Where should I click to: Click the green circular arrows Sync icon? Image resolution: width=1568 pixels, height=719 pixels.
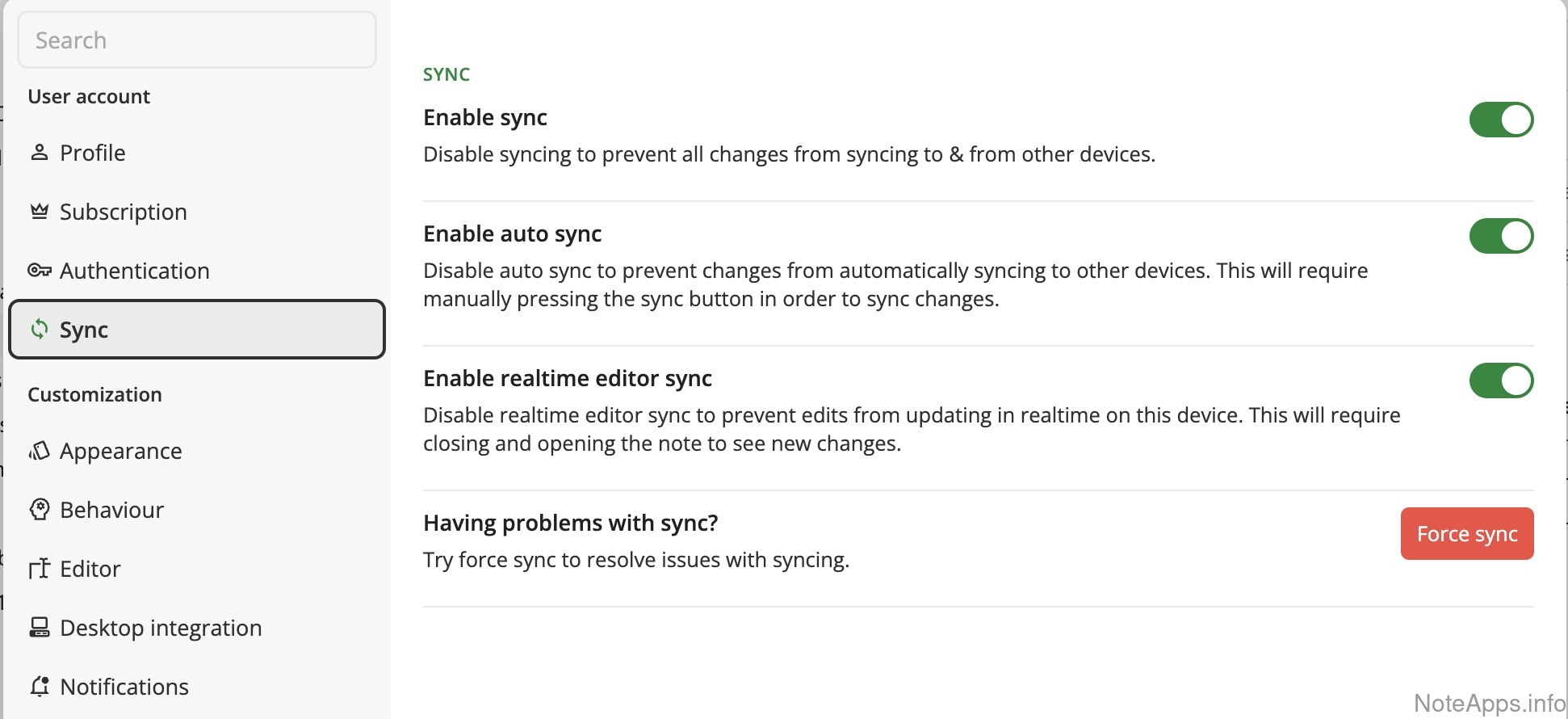tap(39, 330)
